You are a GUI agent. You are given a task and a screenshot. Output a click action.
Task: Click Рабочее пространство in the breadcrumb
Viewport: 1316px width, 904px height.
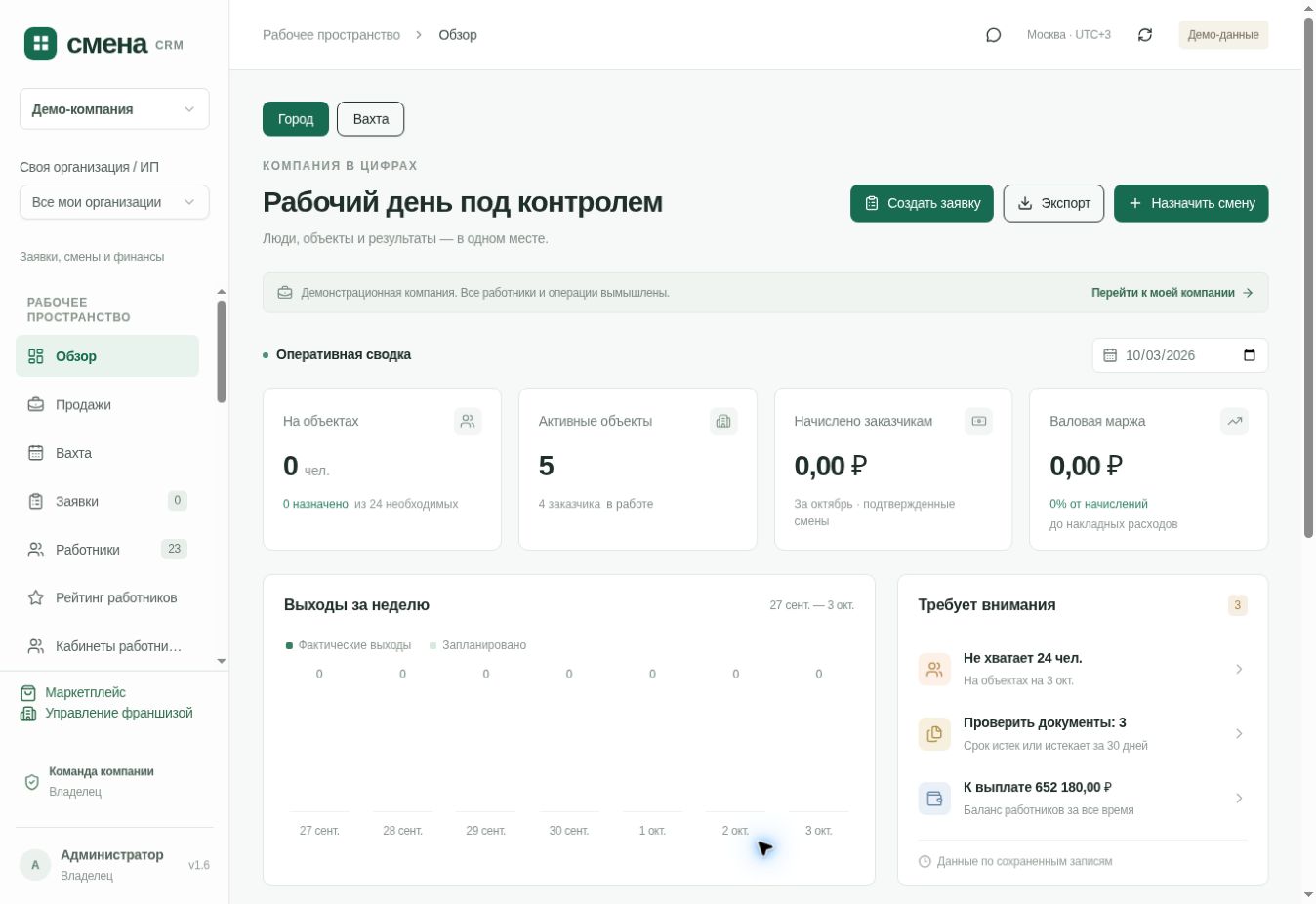pyautogui.click(x=332, y=35)
